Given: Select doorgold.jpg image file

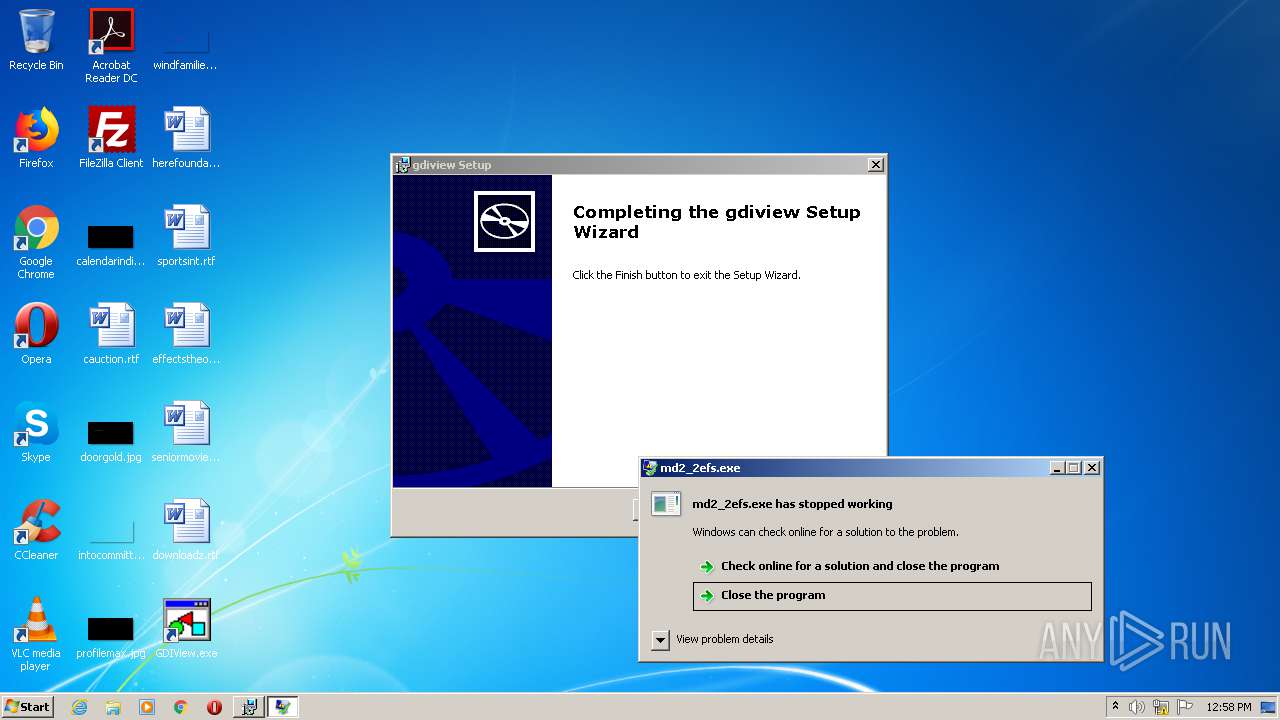Looking at the screenshot, I should pos(111,440).
